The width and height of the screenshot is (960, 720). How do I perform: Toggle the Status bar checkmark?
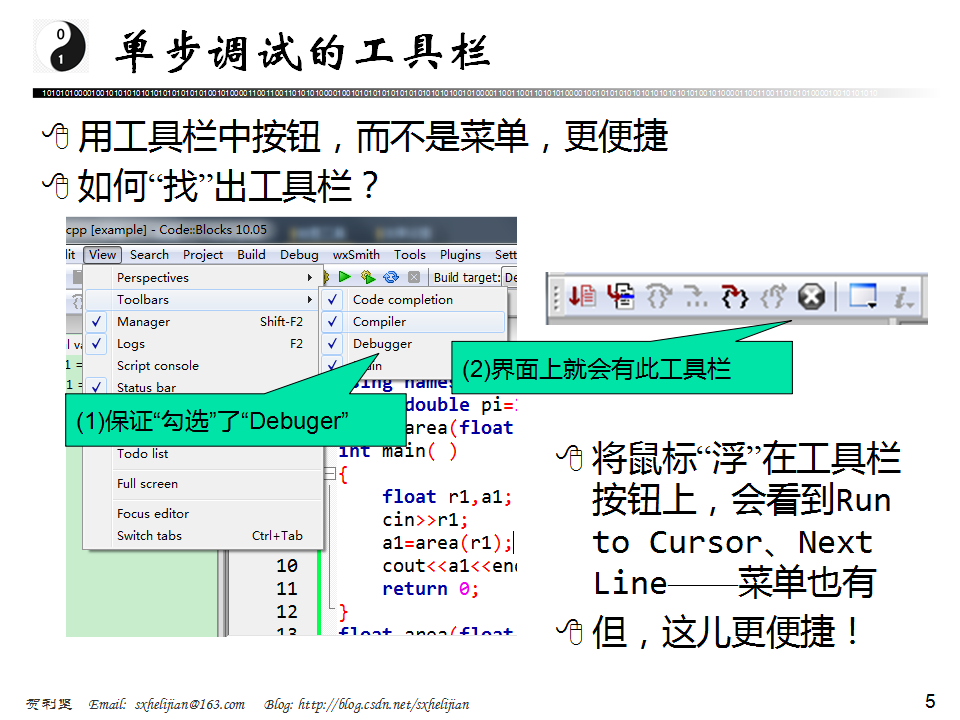[96, 387]
